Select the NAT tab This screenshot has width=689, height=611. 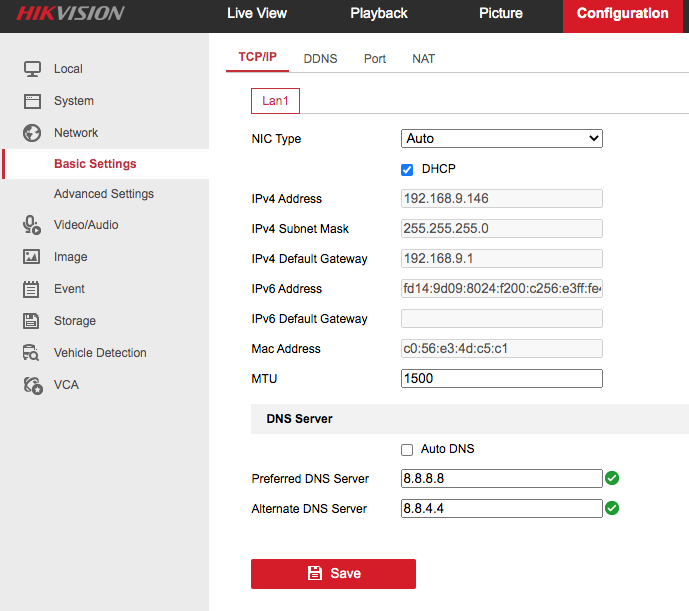tap(423, 59)
